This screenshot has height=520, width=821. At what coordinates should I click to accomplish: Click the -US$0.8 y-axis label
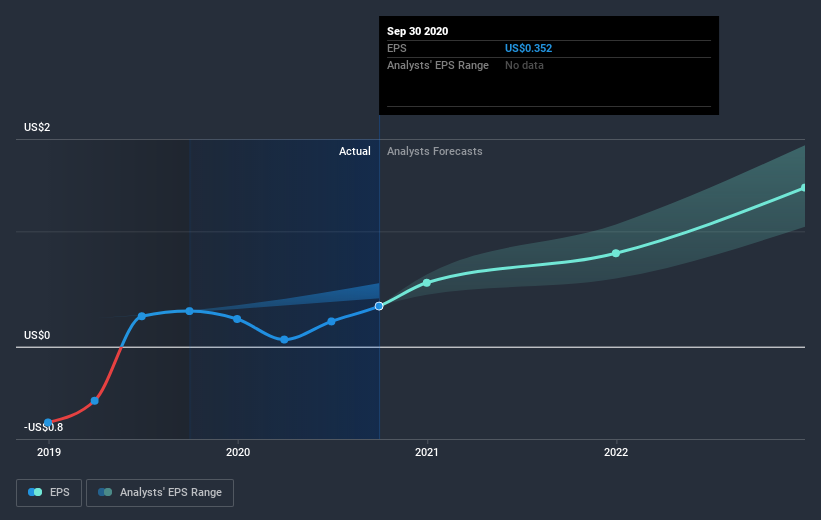[43, 427]
